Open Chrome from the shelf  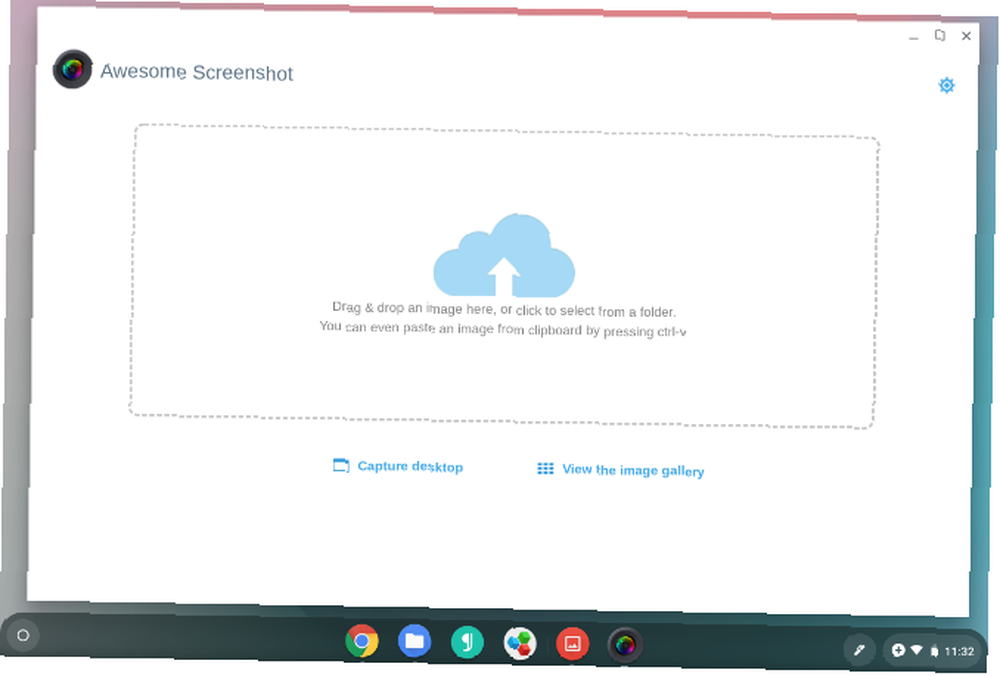[x=362, y=641]
